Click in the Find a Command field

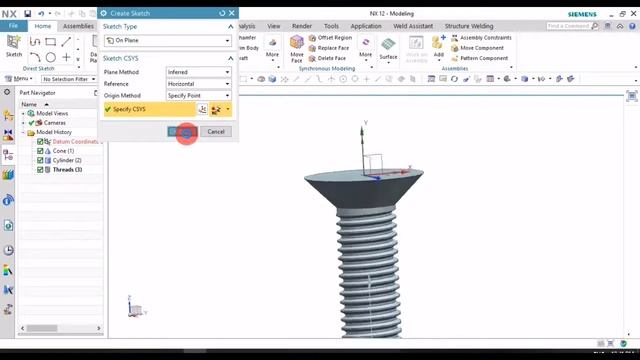coord(568,26)
